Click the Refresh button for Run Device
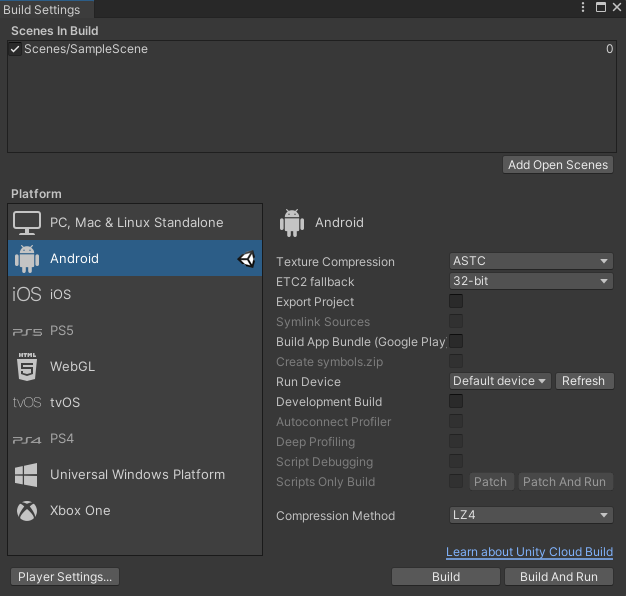Image resolution: width=626 pixels, height=596 pixels. pos(584,381)
